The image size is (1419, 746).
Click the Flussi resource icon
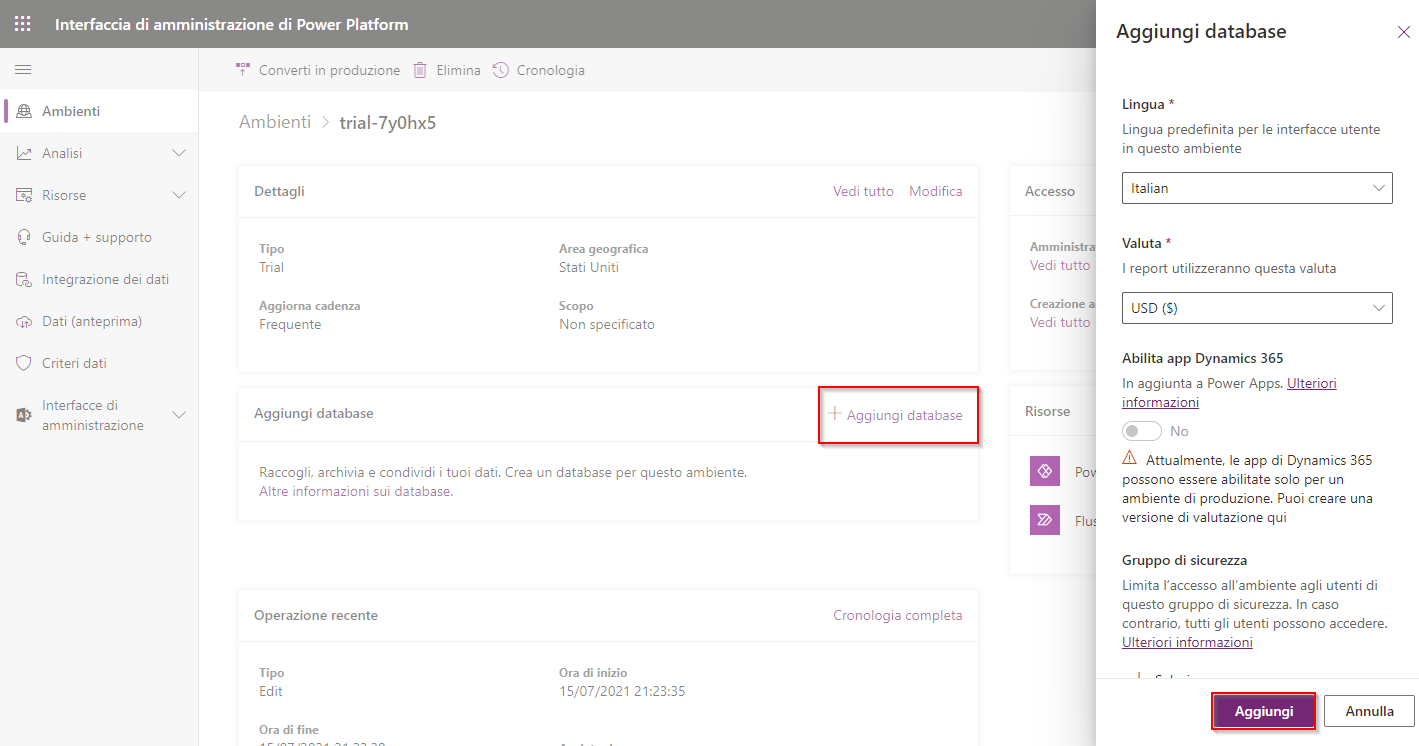[1044, 519]
